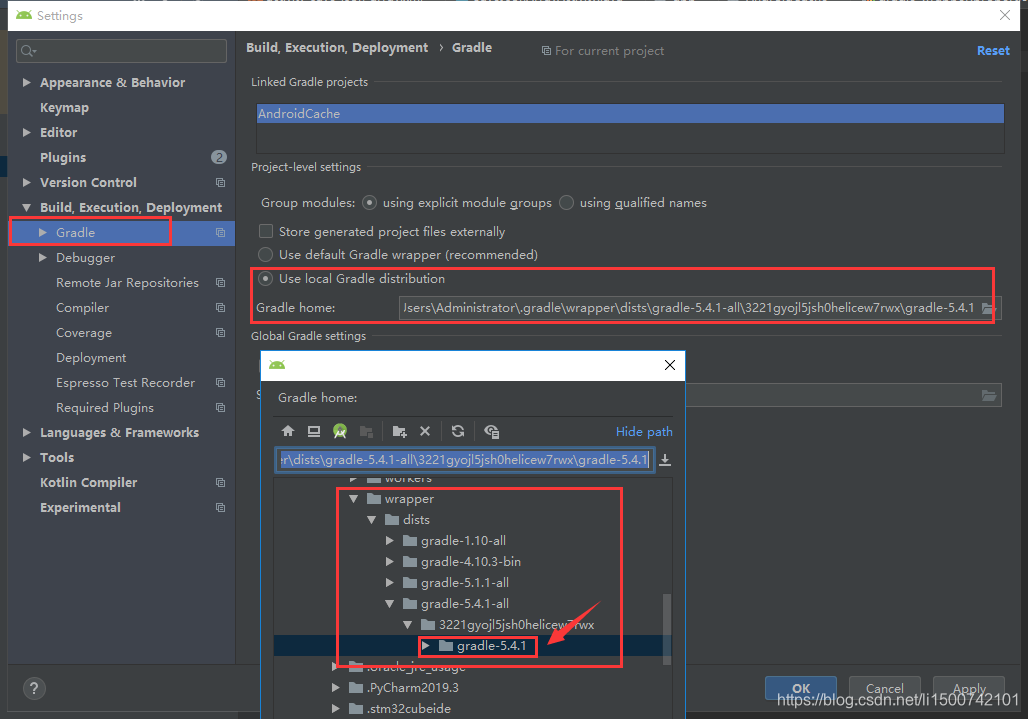Click the Desktop directory toolbar icon

click(314, 431)
